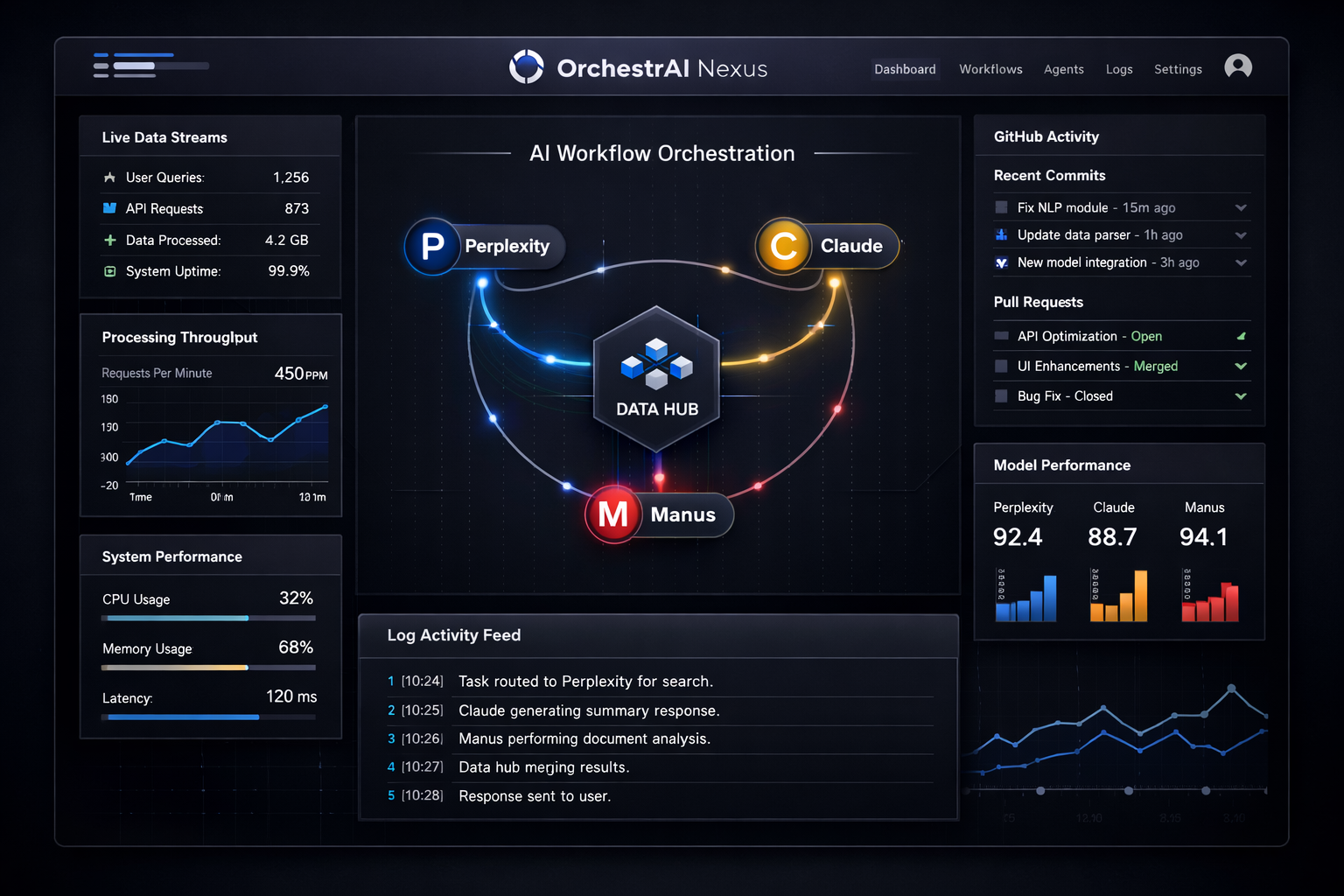The image size is (1344, 896).
Task: Go to the Dashboard tab
Action: click(905, 69)
